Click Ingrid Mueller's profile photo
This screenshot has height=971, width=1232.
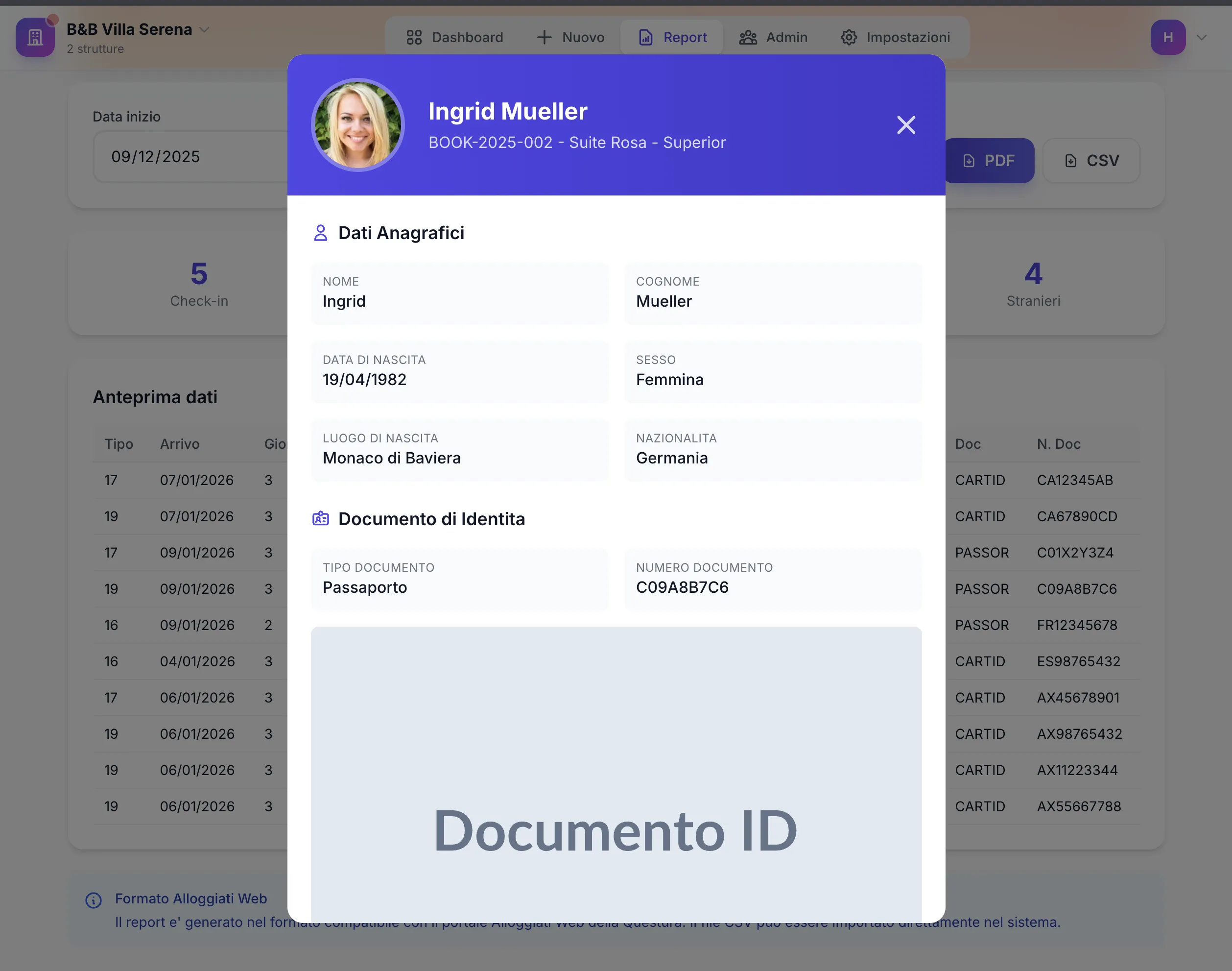tap(357, 125)
